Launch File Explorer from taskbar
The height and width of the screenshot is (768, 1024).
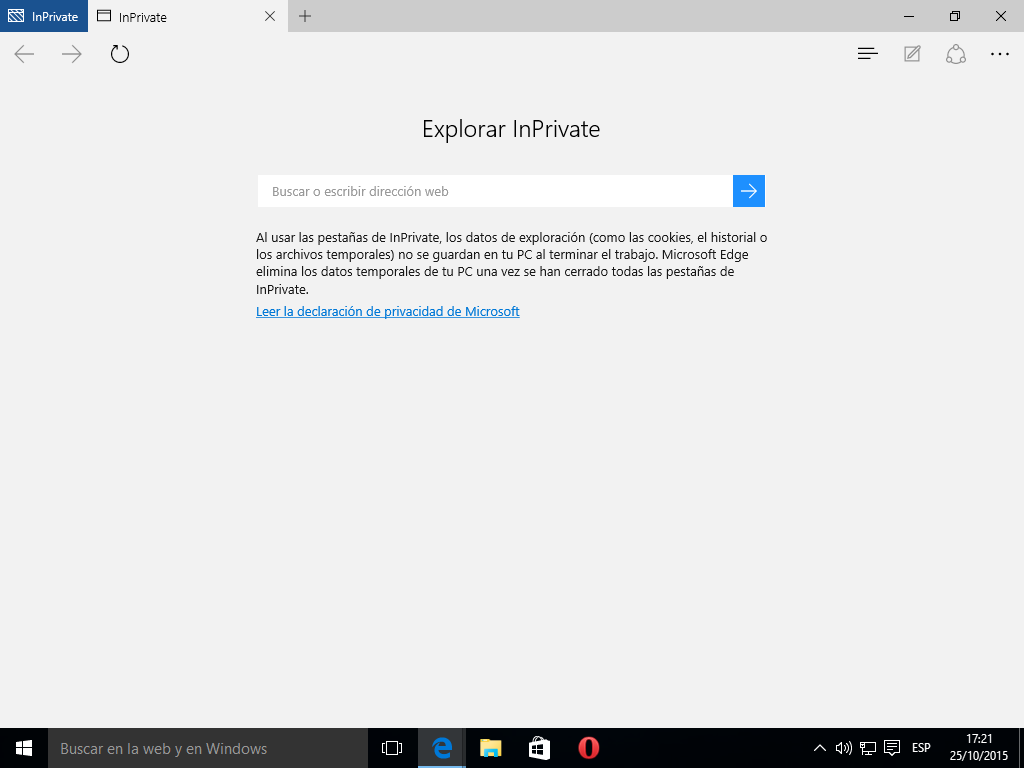(490, 748)
